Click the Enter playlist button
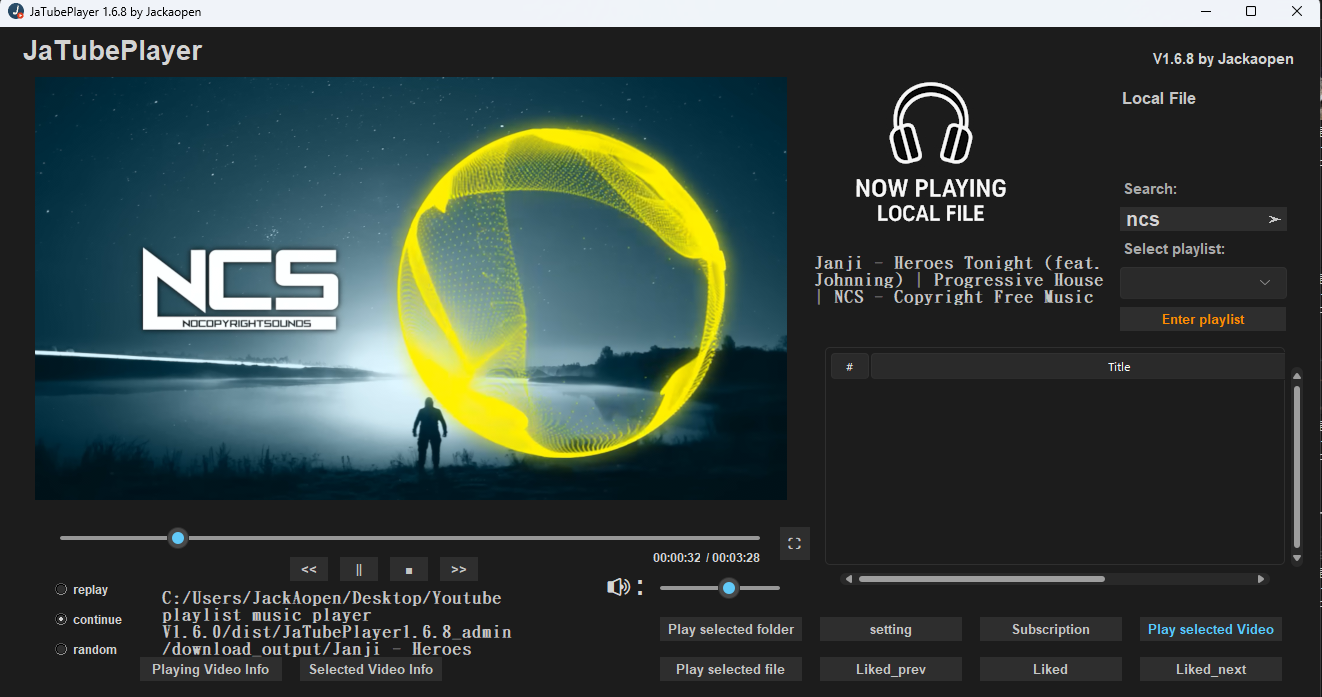Viewport: 1322px width, 697px height. [x=1203, y=319]
